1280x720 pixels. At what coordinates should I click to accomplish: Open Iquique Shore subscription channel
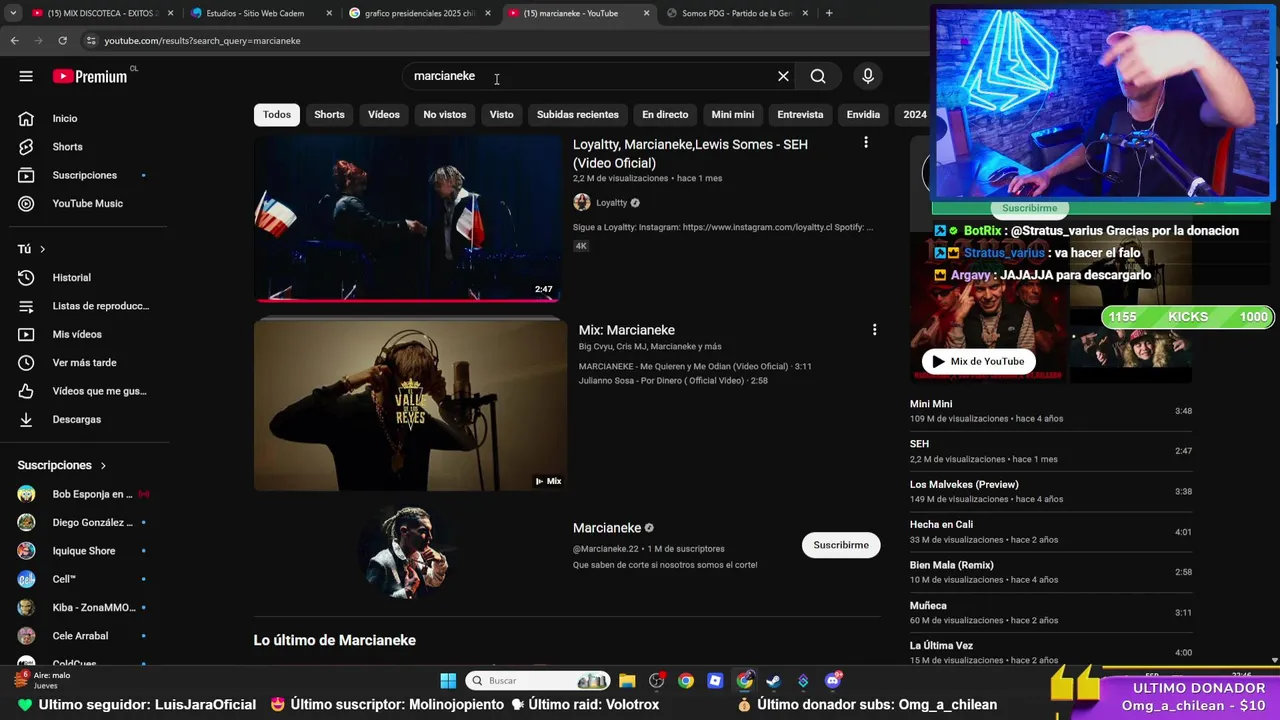coord(84,551)
